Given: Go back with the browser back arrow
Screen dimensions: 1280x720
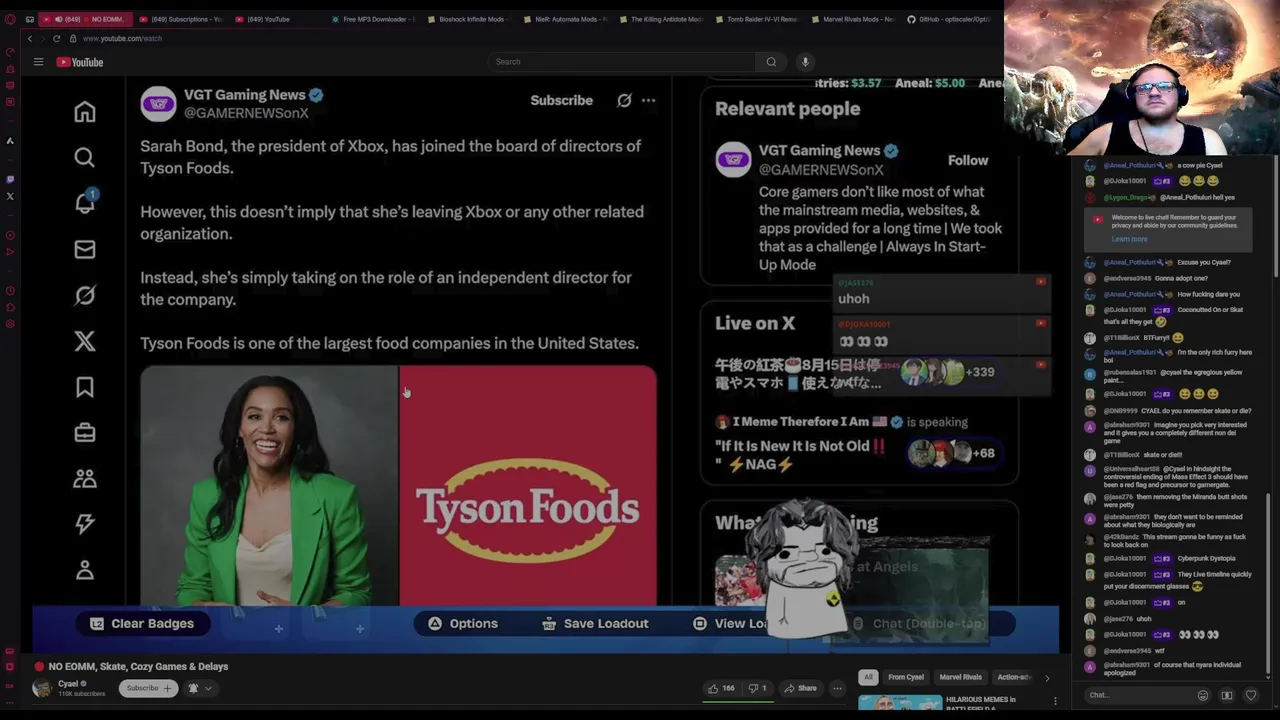Looking at the screenshot, I should pyautogui.click(x=30, y=38).
